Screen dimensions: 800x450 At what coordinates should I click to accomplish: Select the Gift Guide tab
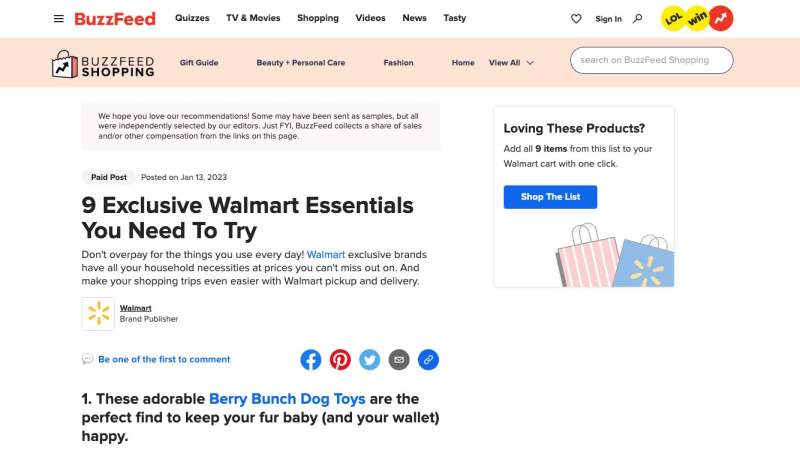click(199, 63)
